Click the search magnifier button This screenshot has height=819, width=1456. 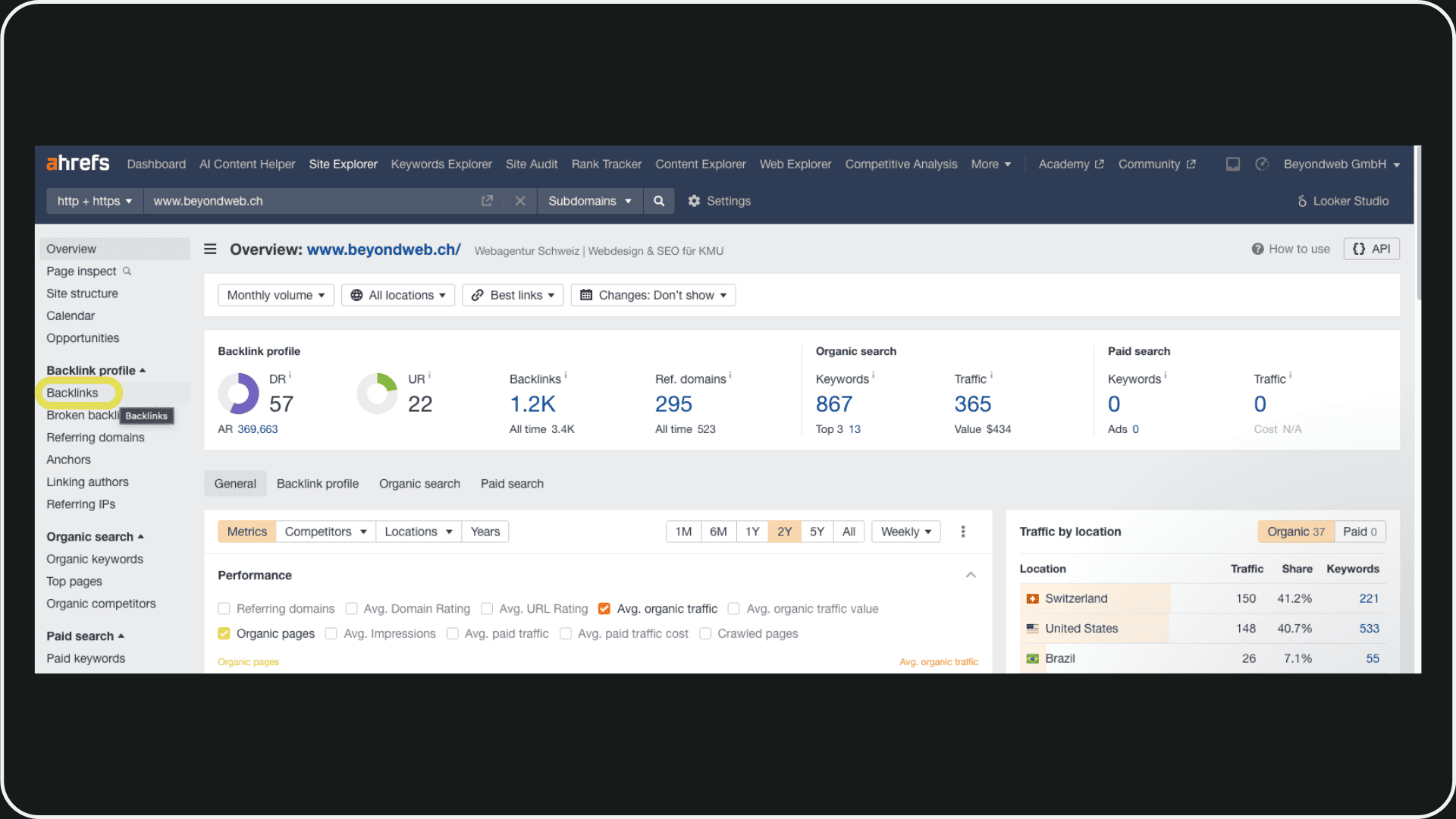point(659,201)
